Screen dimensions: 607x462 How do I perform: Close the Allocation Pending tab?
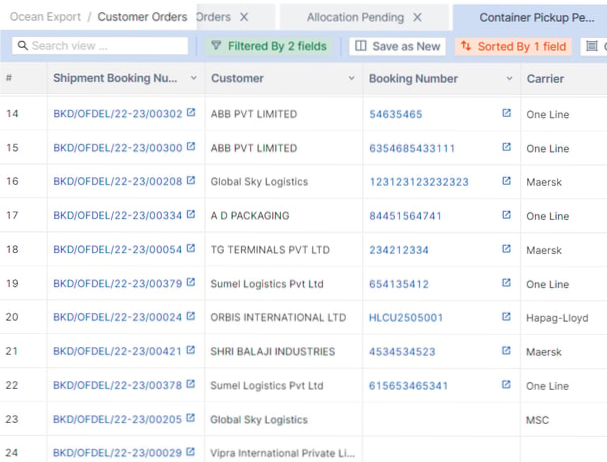tap(417, 17)
